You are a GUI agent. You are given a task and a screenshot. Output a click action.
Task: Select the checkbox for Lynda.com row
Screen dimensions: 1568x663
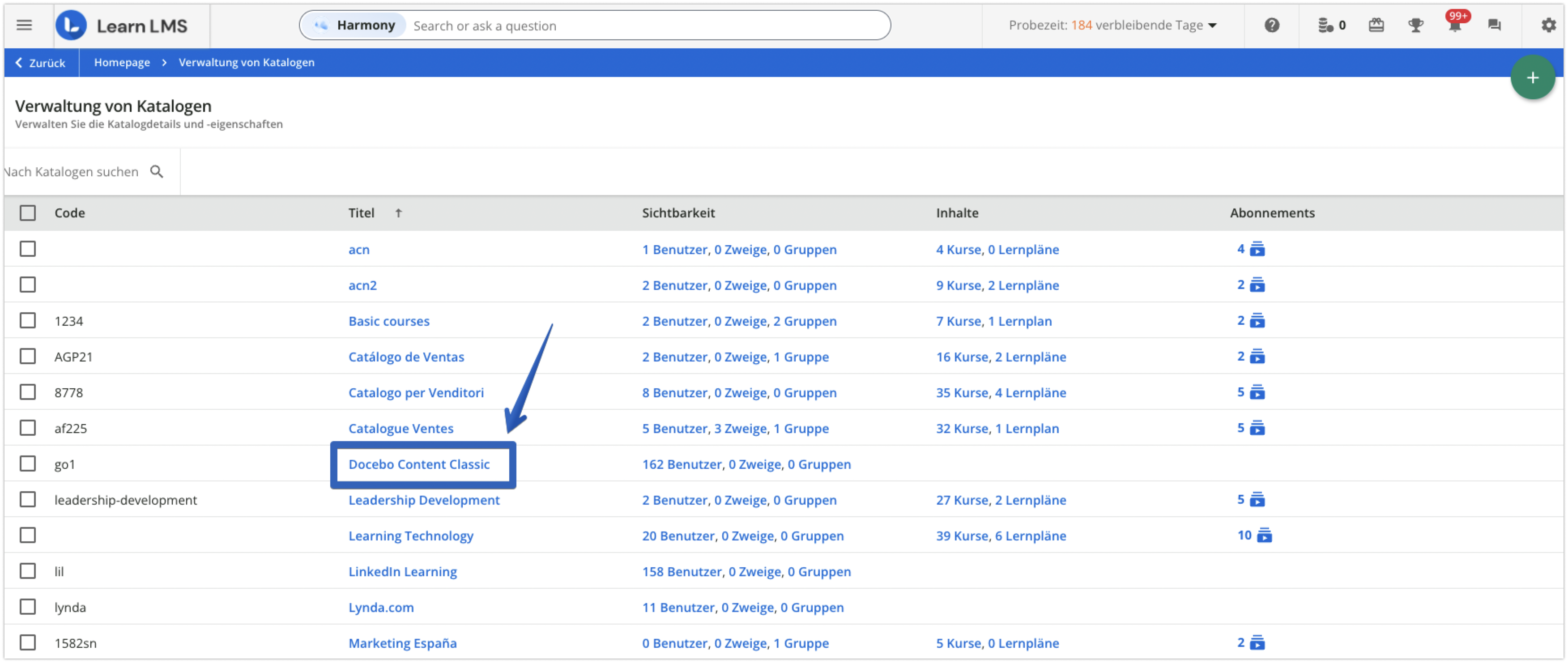(27, 607)
